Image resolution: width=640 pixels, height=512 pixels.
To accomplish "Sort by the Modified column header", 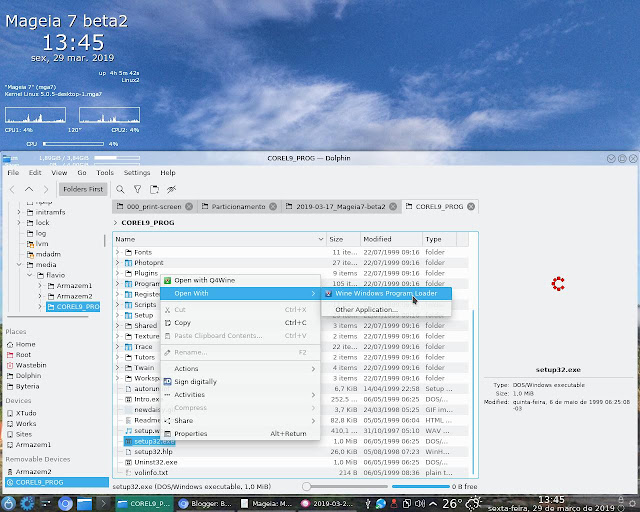I will (x=391, y=239).
